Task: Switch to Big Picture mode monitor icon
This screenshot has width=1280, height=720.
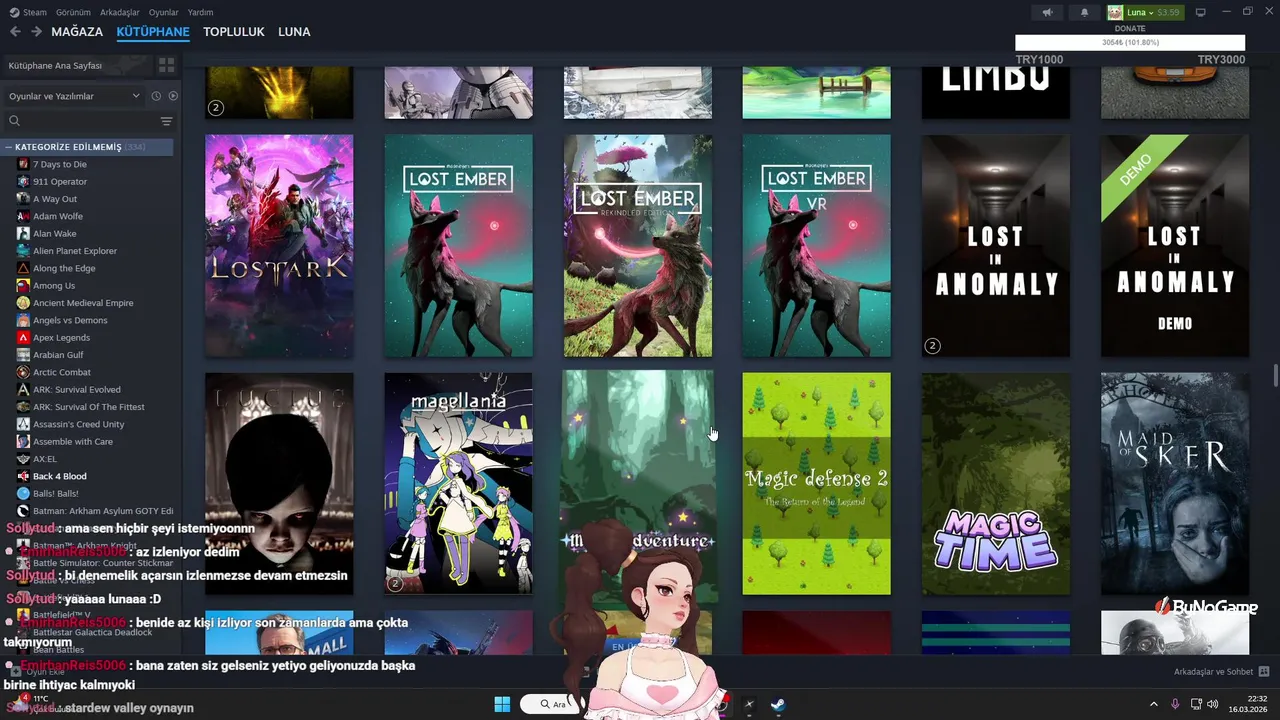Action: click(x=1200, y=12)
